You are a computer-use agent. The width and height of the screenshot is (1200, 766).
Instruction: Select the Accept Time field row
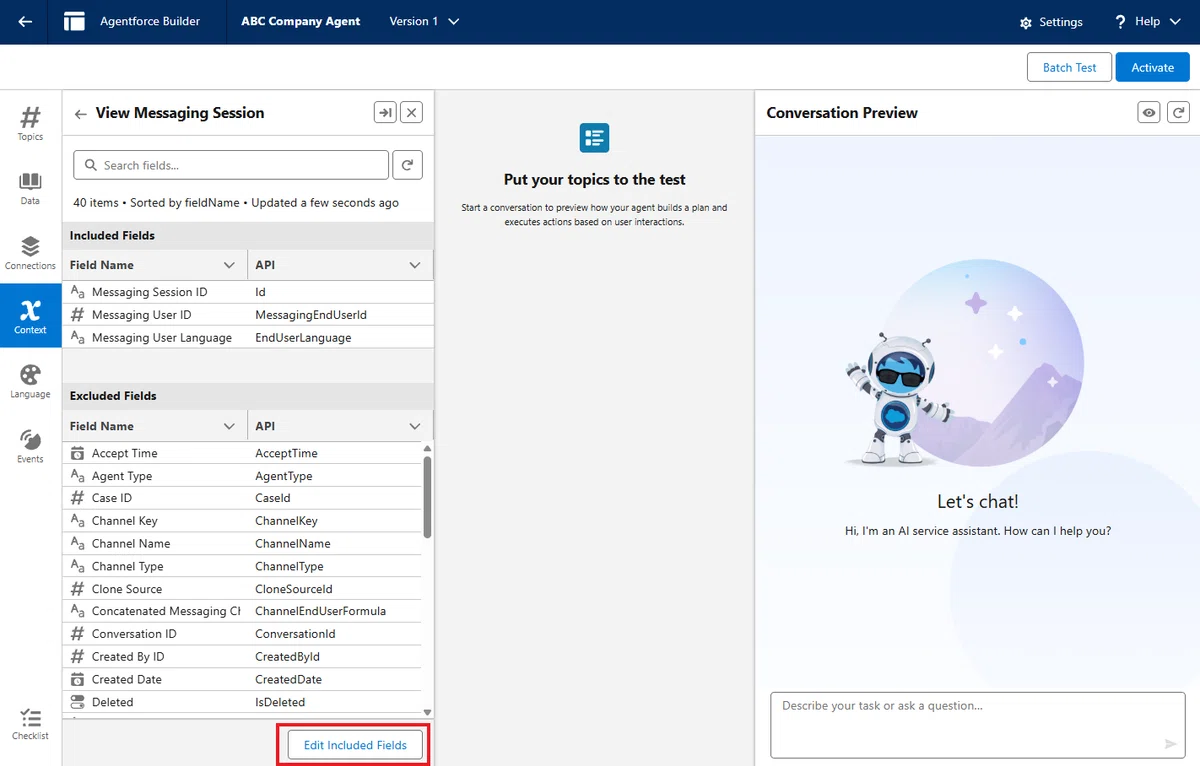242,453
